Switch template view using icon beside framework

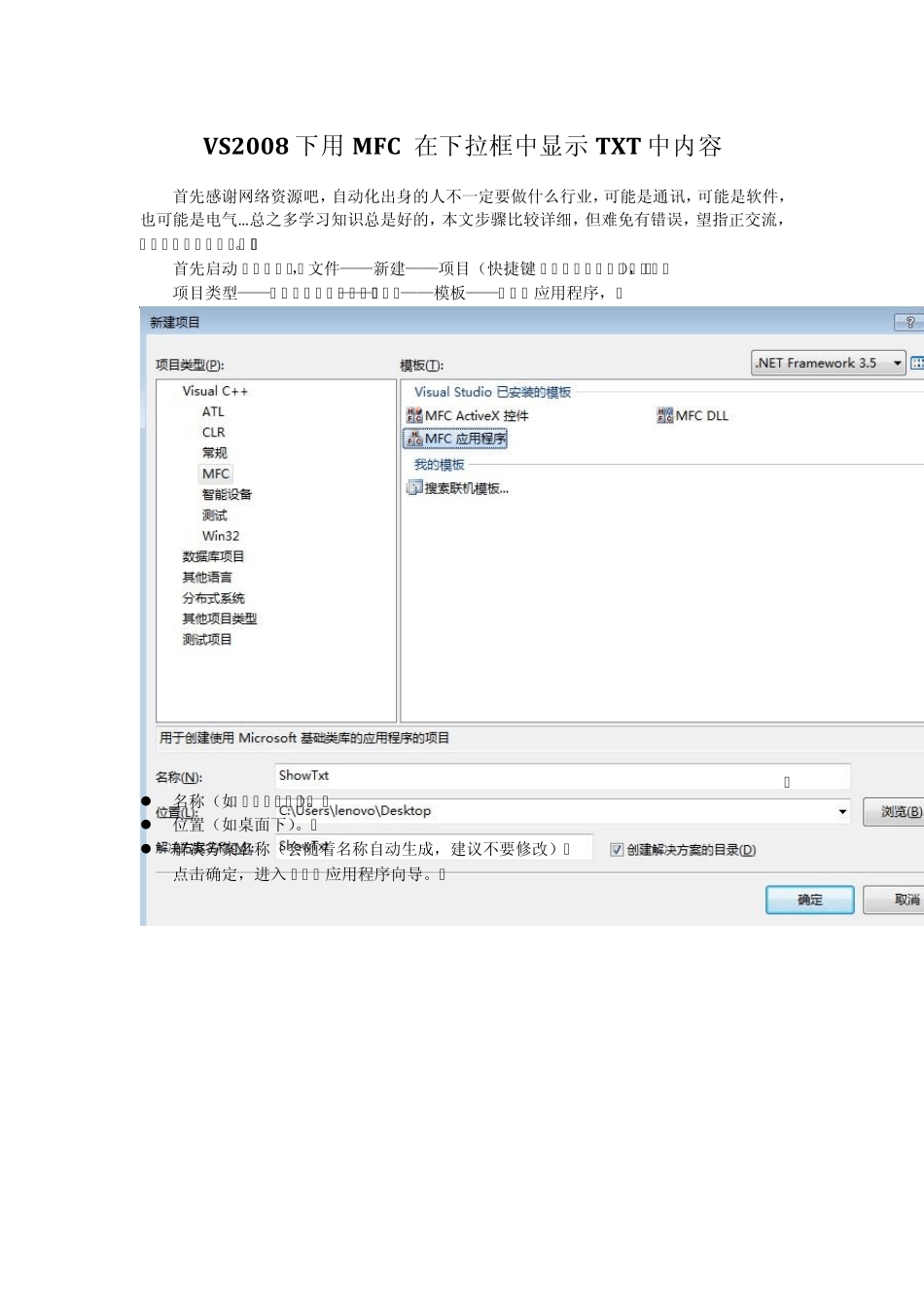coord(916,363)
